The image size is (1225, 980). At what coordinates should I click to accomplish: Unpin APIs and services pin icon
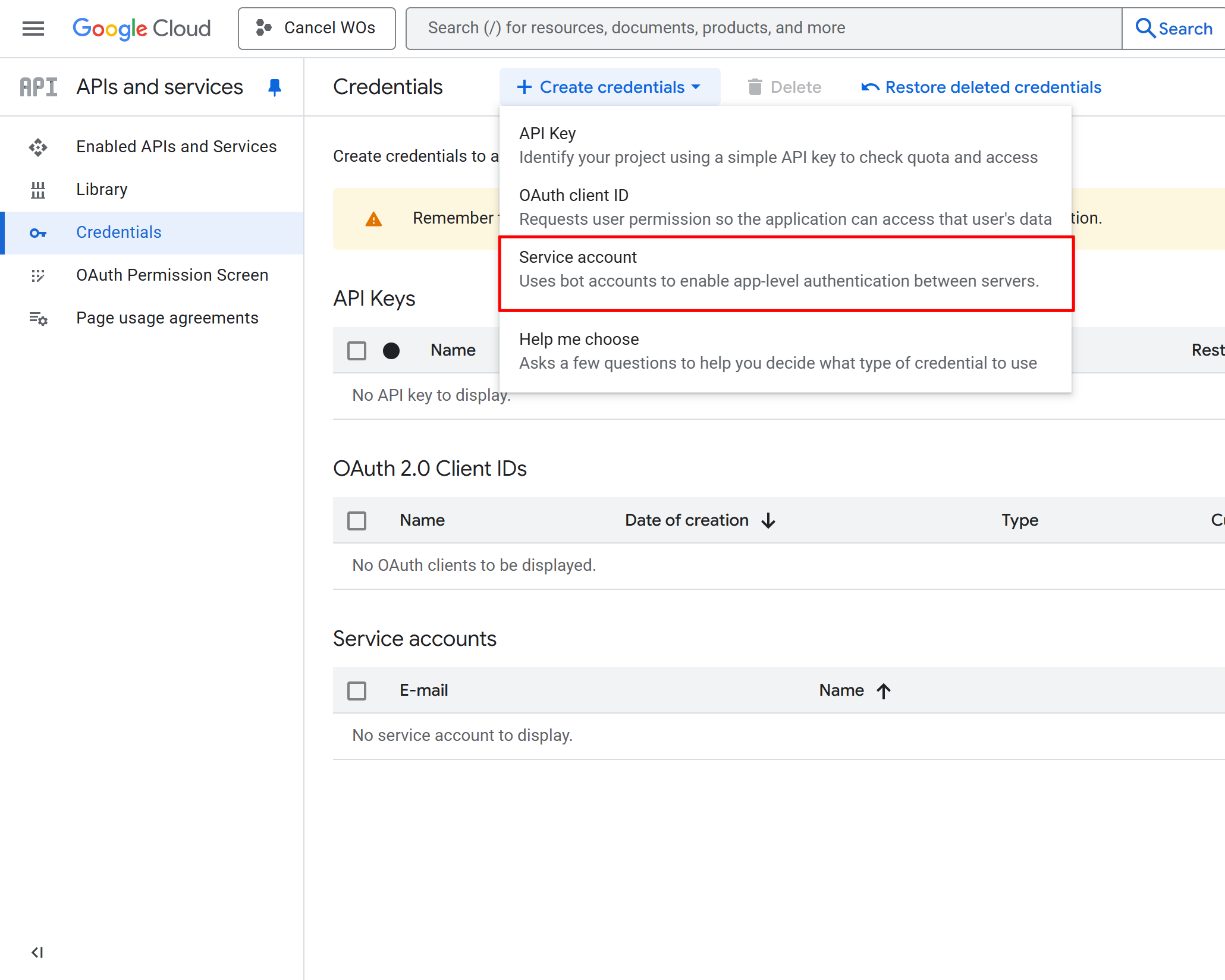[x=274, y=87]
